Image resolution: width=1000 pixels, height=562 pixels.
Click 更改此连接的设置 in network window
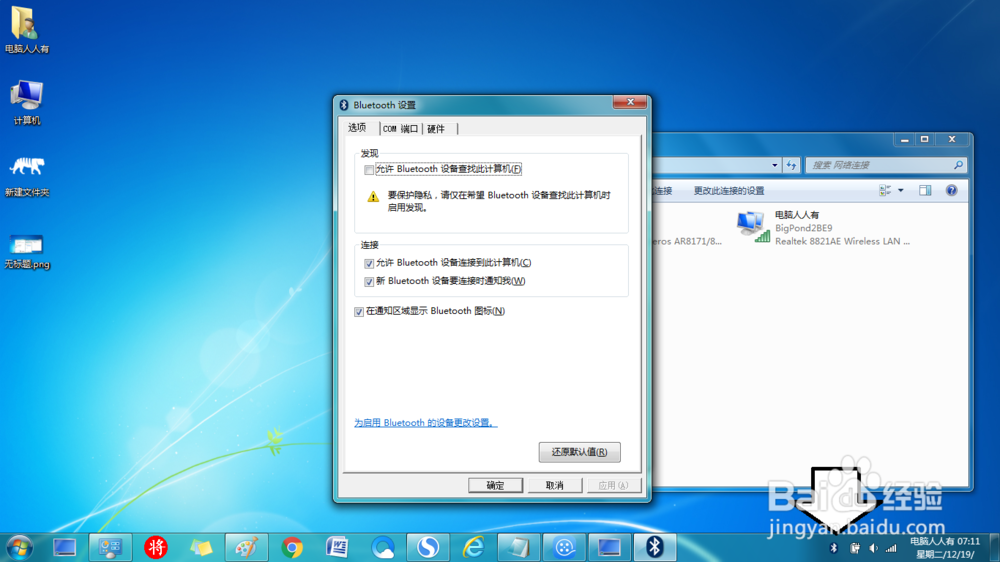point(728,191)
